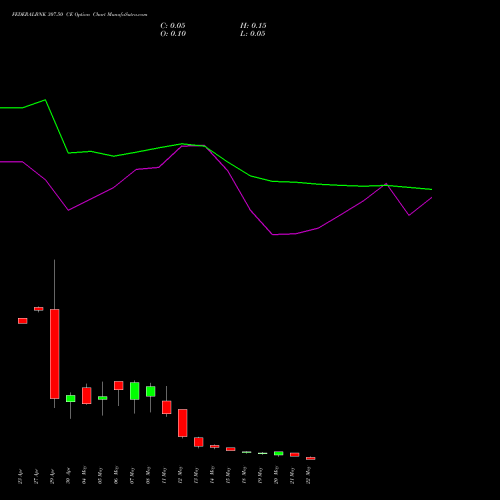Click the small green candle above 05 May

pyautogui.click(x=103, y=398)
